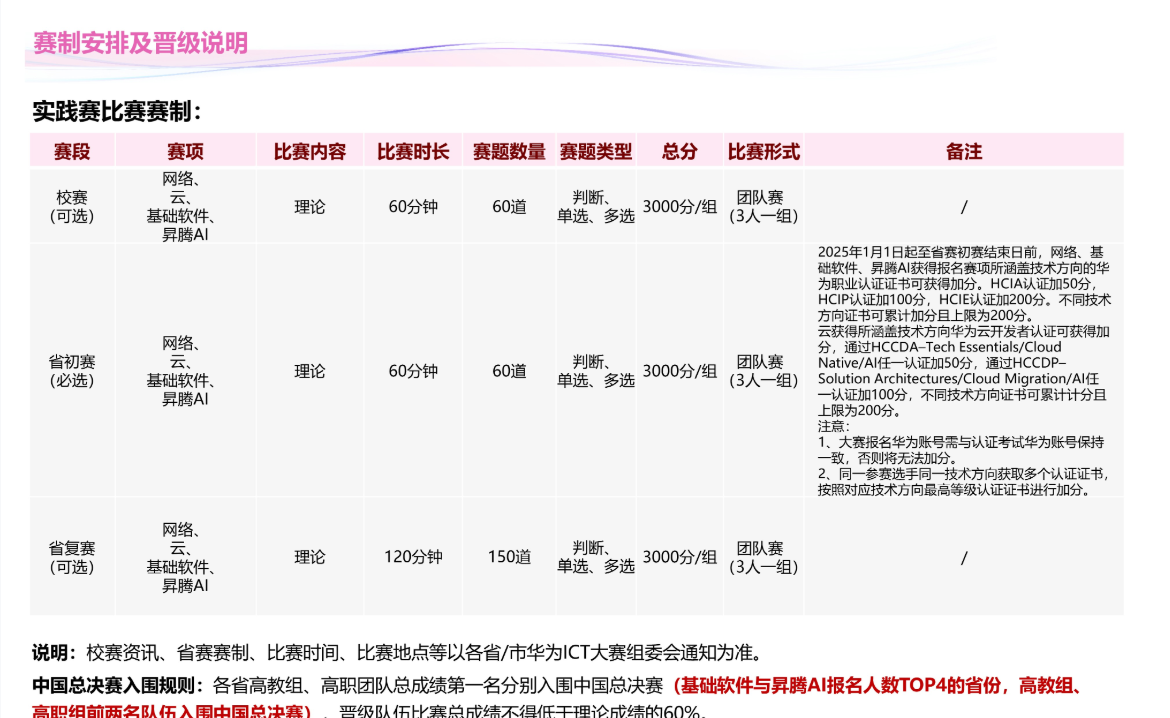Select the 赛段 column header
The width and height of the screenshot is (1170, 718).
click(x=72, y=151)
